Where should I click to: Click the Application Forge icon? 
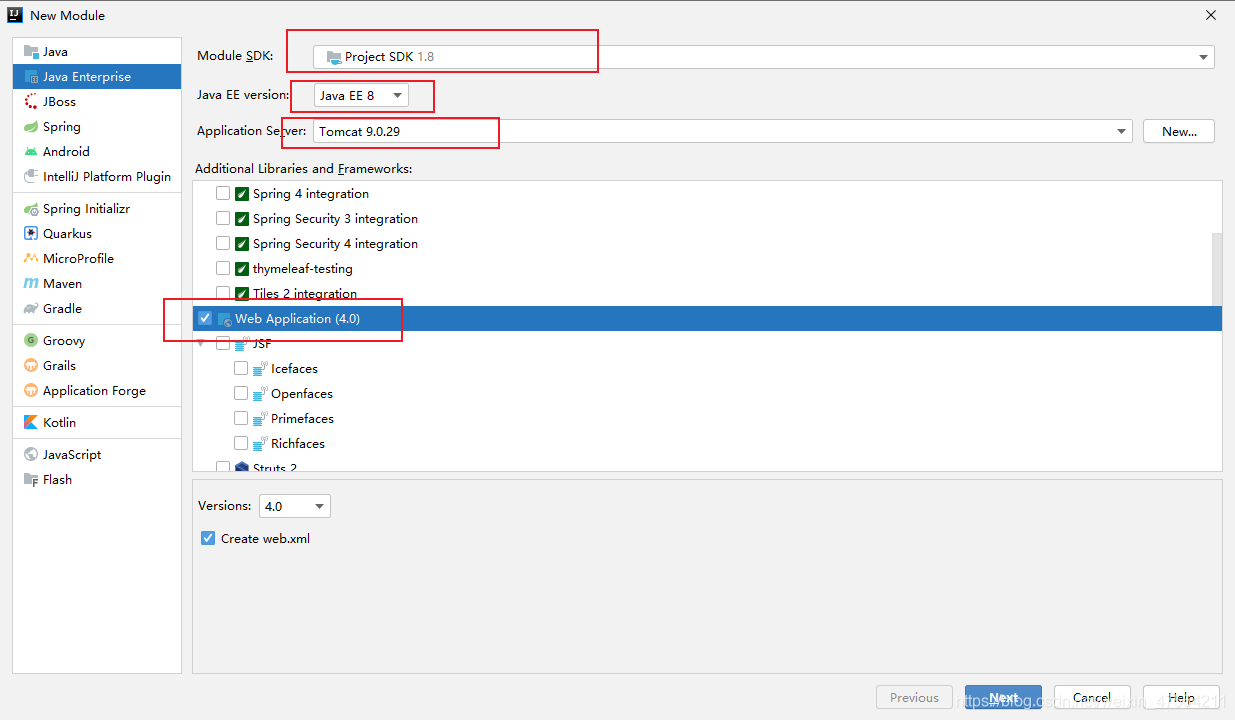(31, 390)
